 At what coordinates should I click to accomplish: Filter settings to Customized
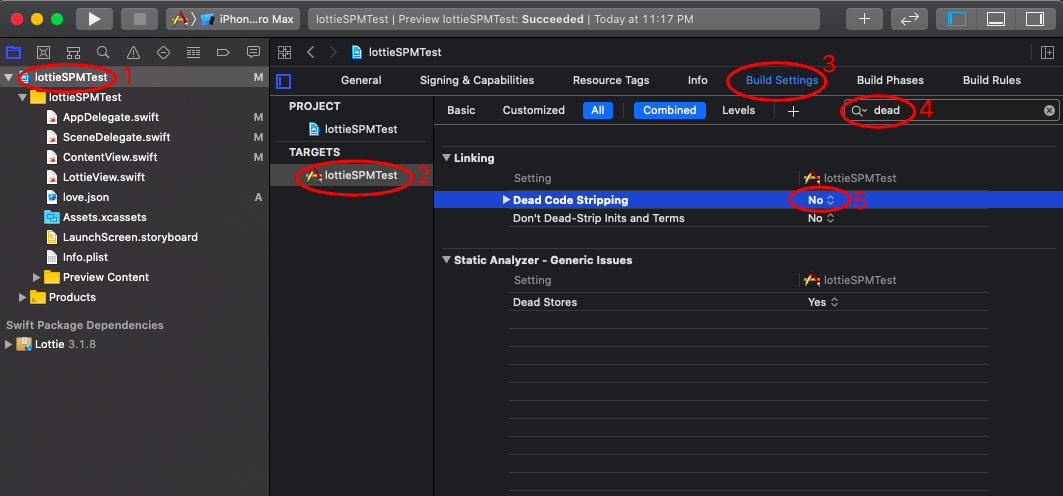[534, 110]
